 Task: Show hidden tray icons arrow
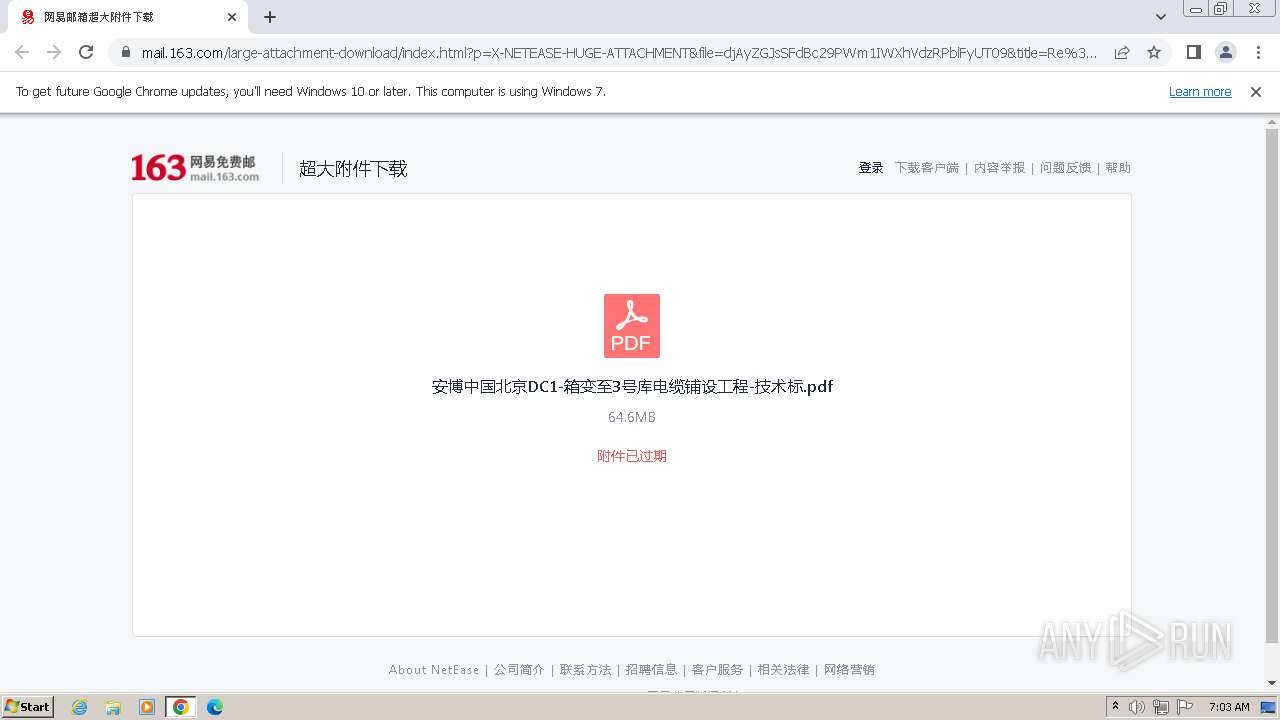click(x=1116, y=706)
